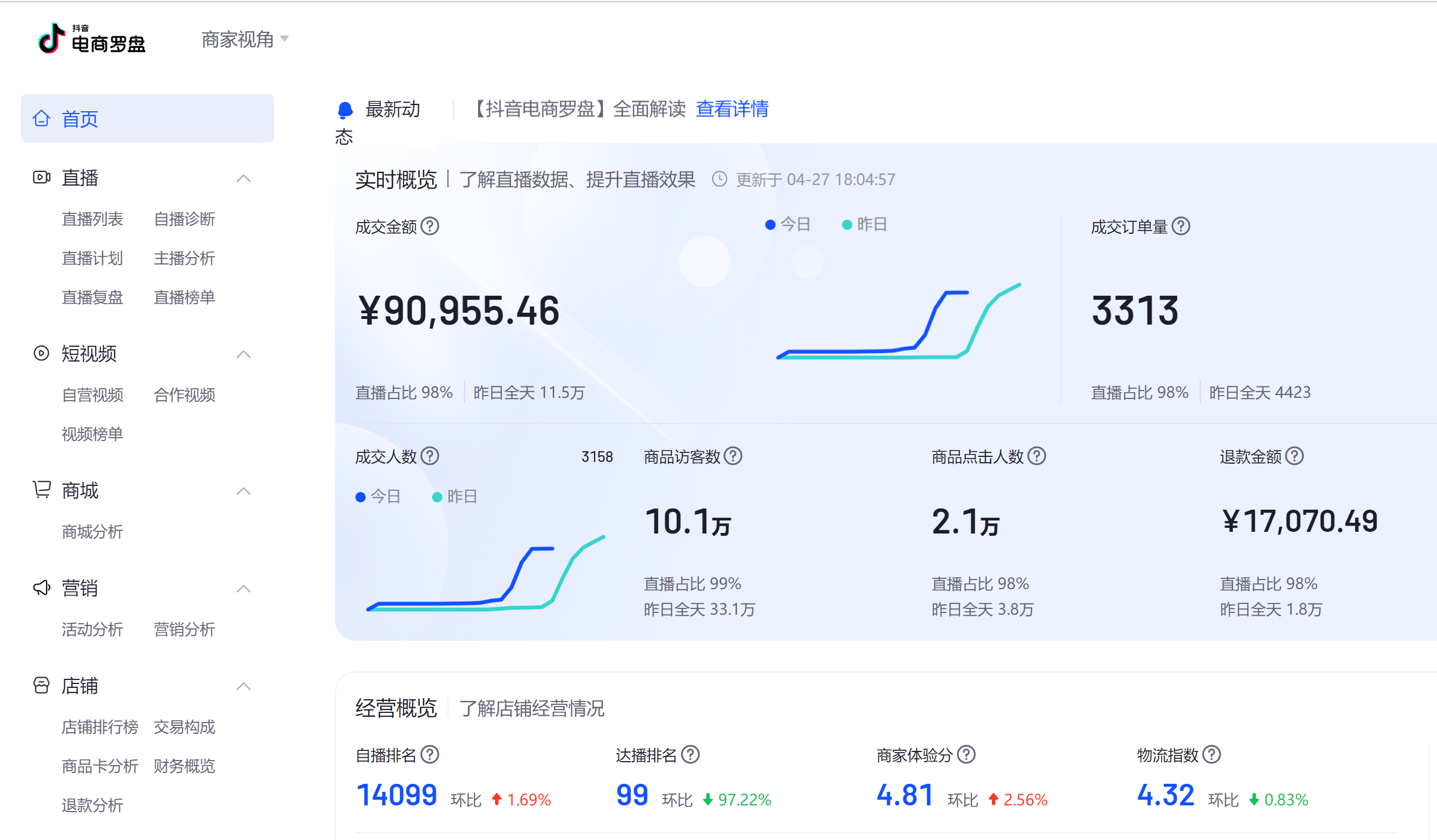Open 店铺排行榜
Viewport: 1437px width, 840px height.
pos(100,726)
